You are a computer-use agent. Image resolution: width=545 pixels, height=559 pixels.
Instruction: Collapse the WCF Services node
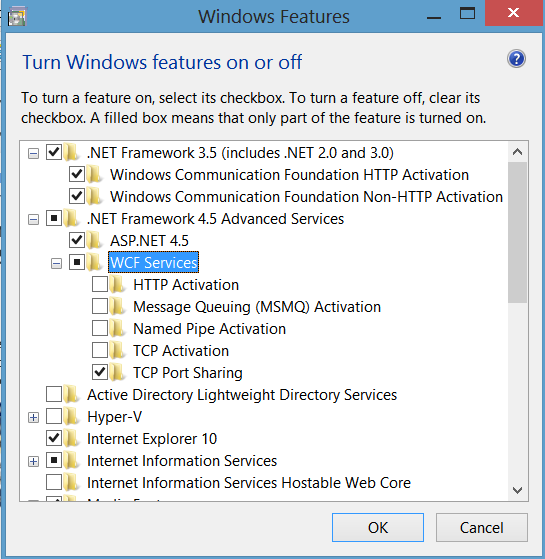click(56, 264)
